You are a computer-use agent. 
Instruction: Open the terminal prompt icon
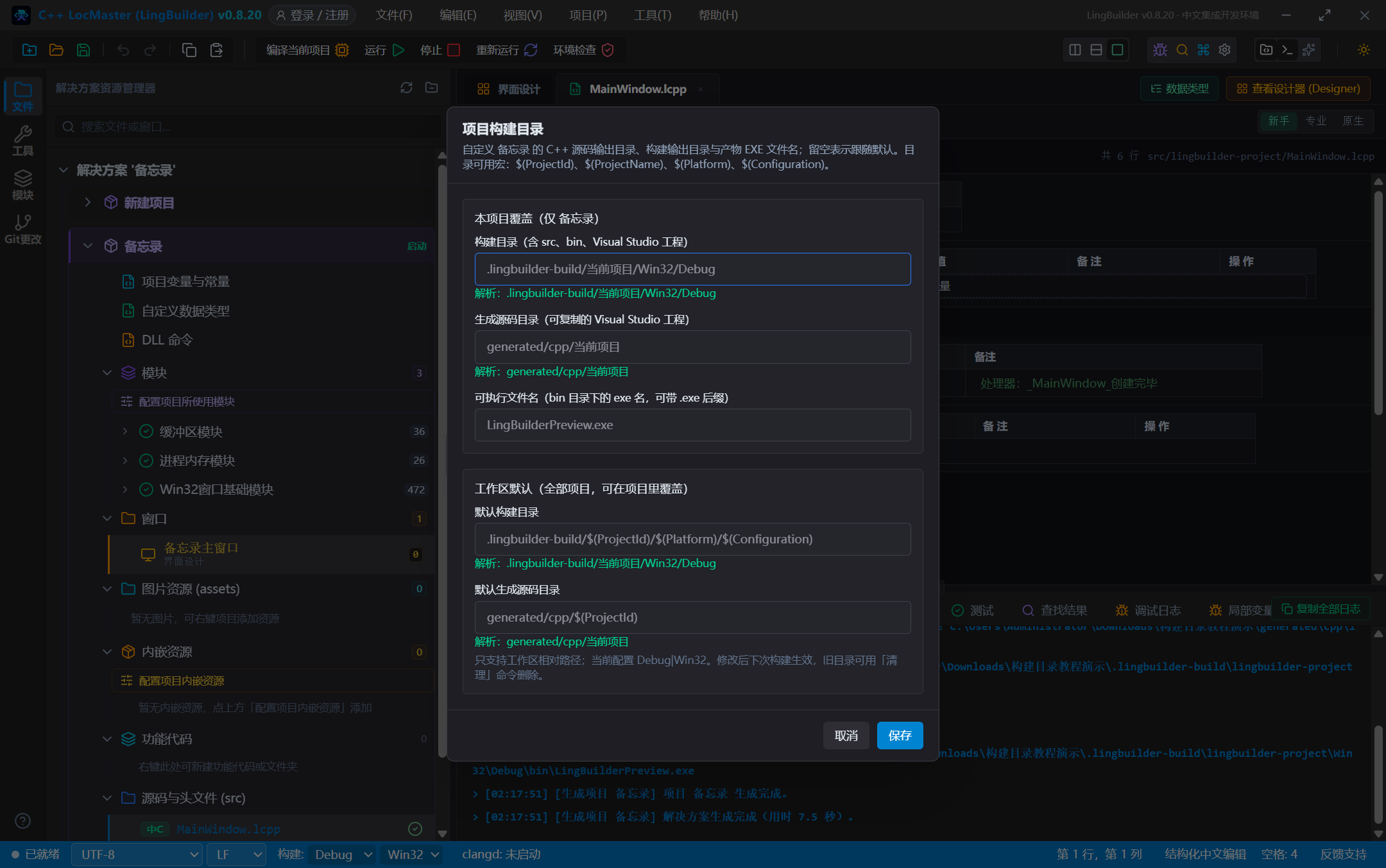click(x=1287, y=50)
